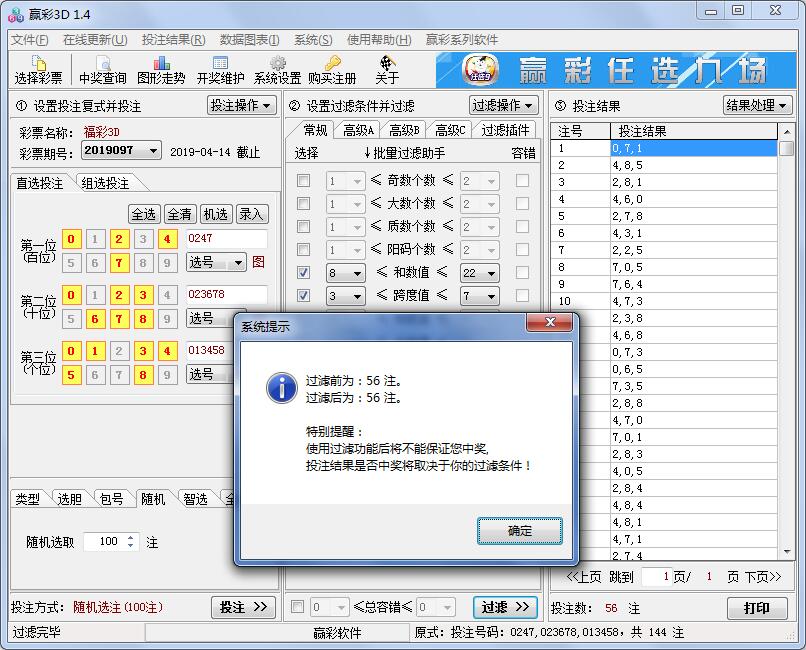
Task: Open the 和数值 upper limit 22 dropdown
Action: [x=487, y=271]
